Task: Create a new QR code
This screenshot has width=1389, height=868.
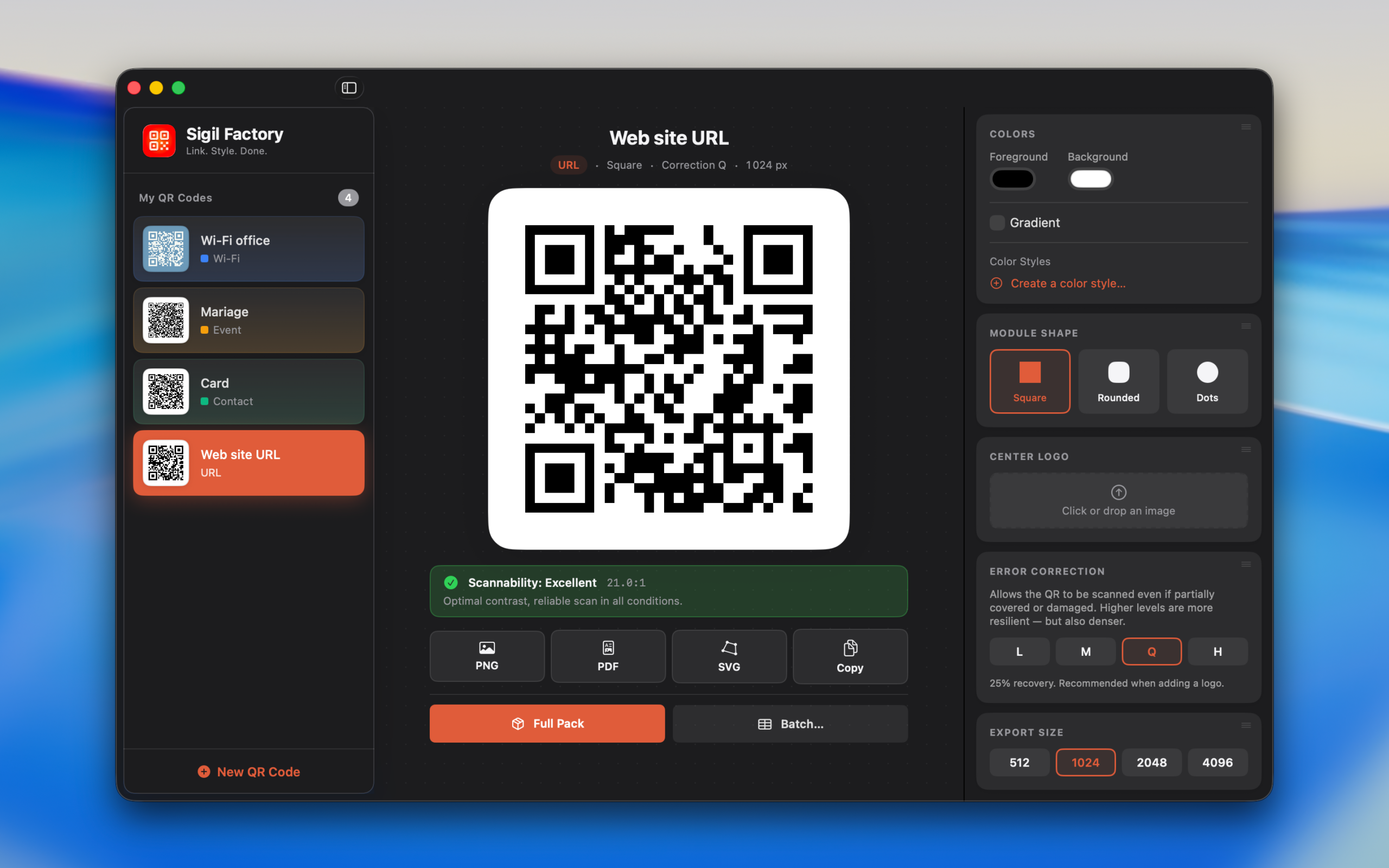Action: pos(249,771)
